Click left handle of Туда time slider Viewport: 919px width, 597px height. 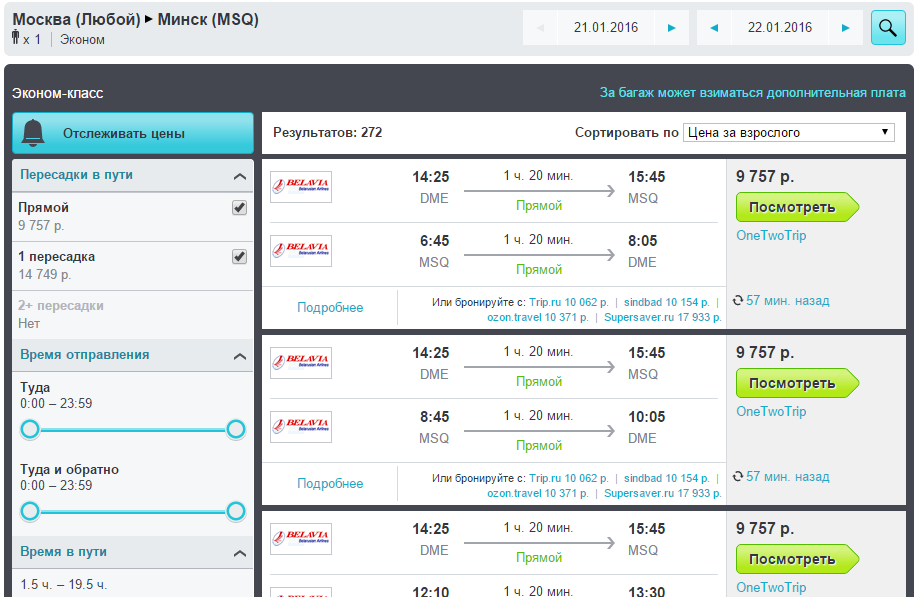(x=30, y=429)
